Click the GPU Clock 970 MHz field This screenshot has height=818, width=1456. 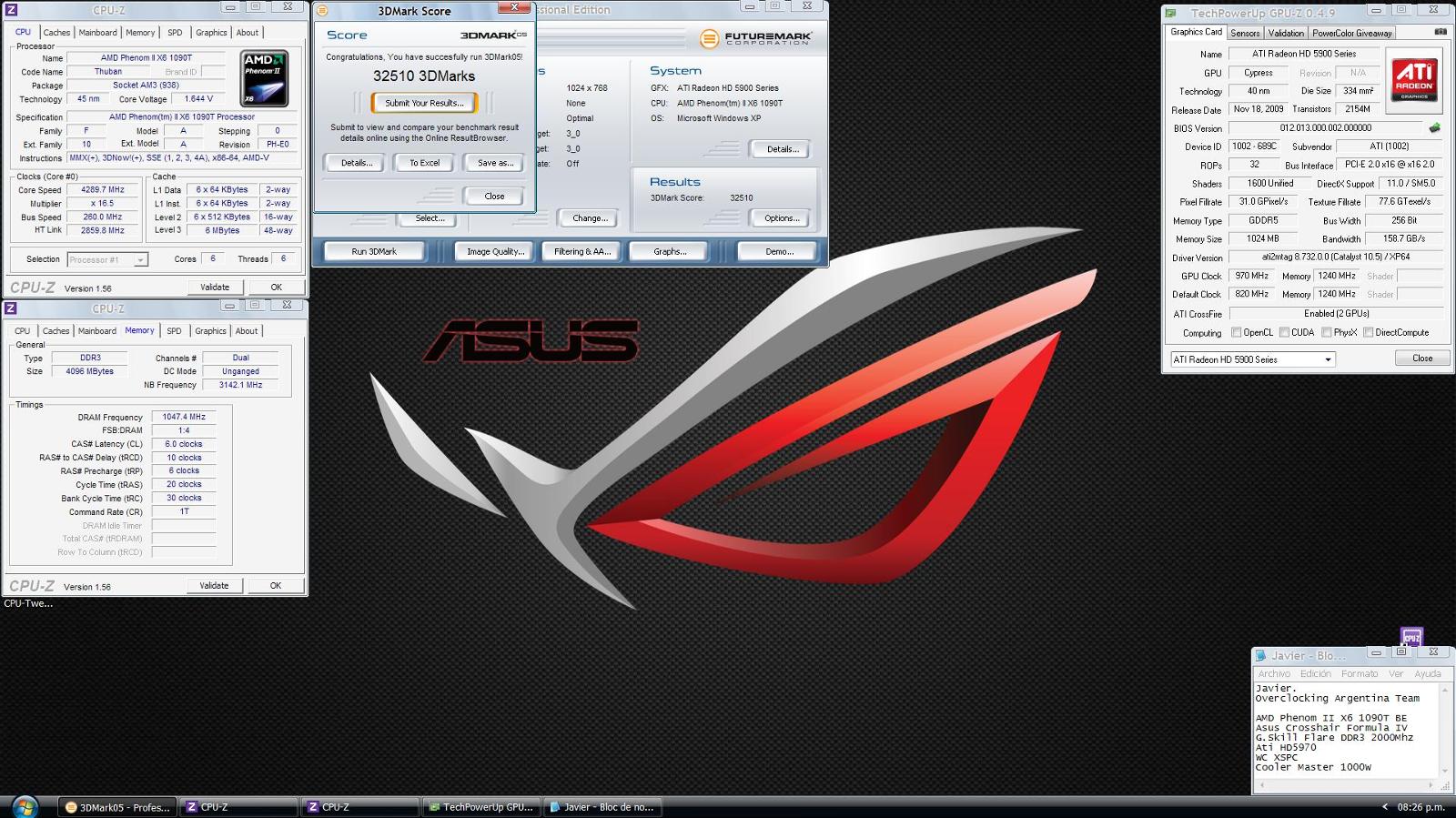click(x=1252, y=277)
